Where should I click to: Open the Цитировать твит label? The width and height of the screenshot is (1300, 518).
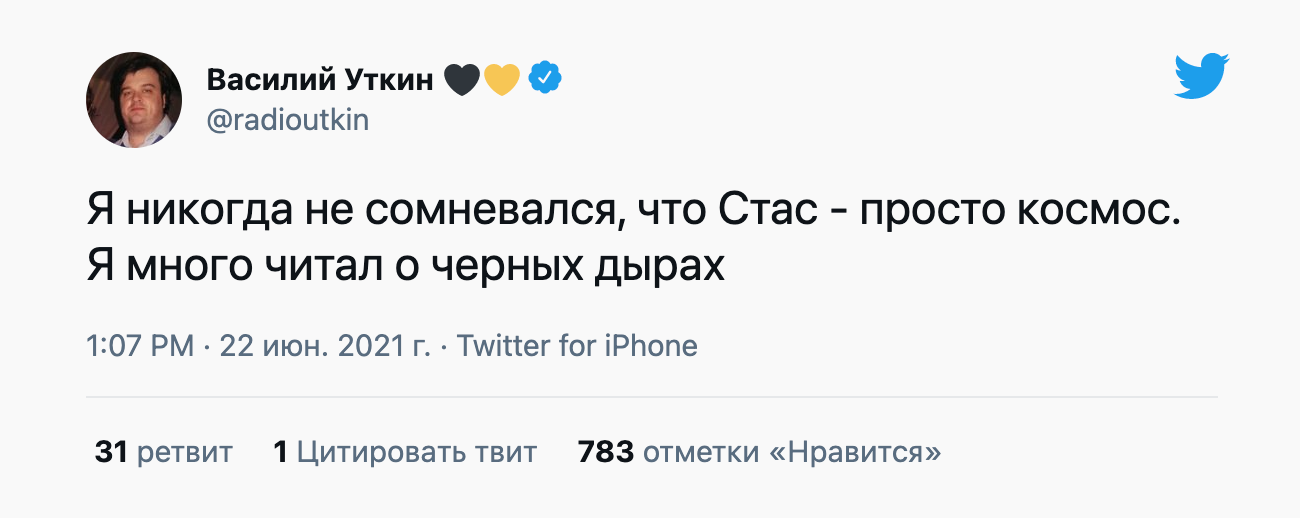417,452
